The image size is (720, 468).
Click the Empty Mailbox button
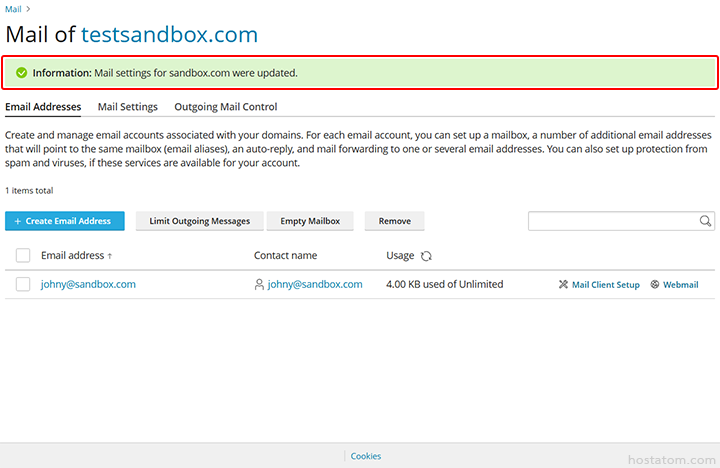[310, 221]
